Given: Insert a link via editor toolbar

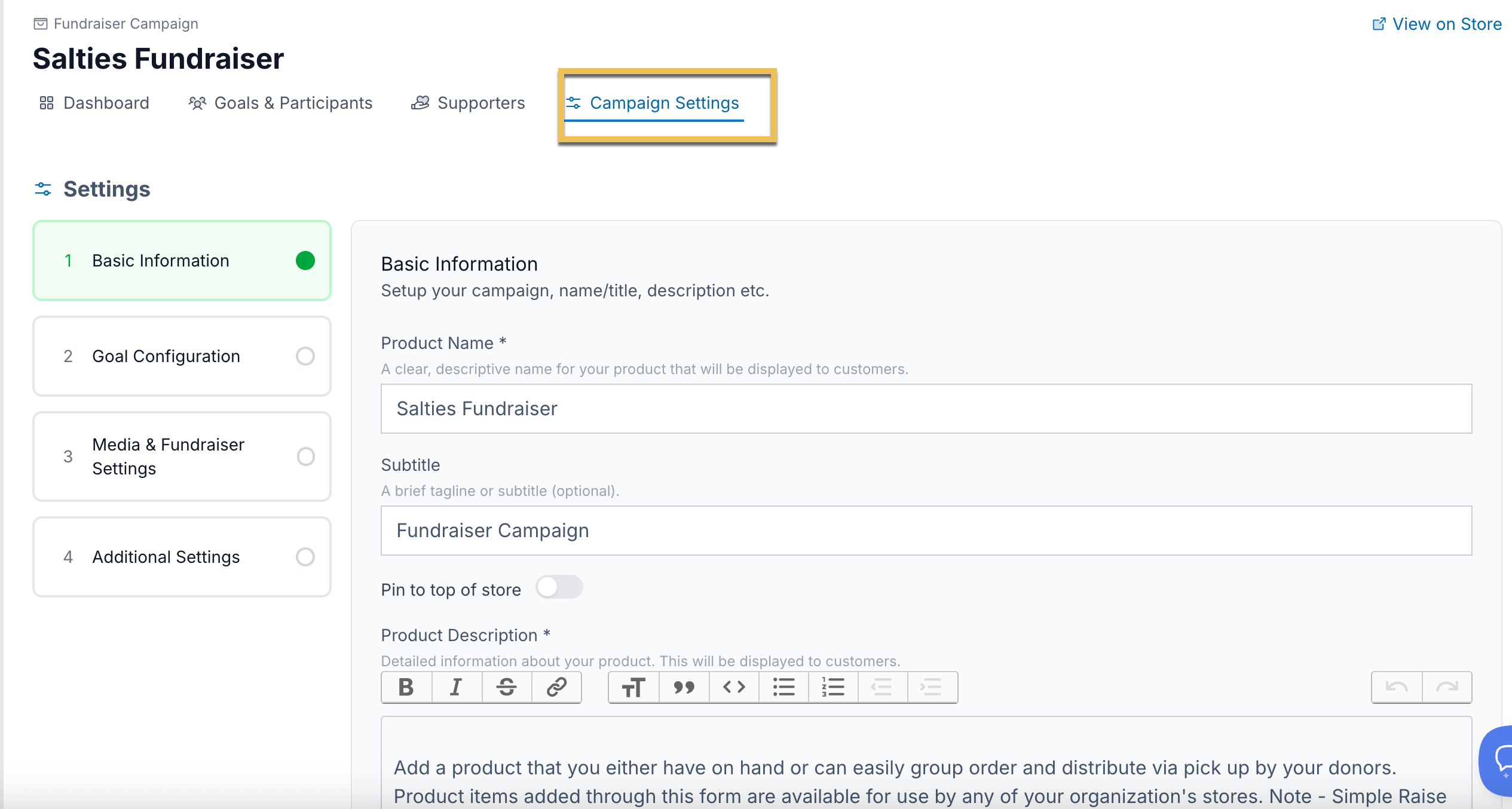Looking at the screenshot, I should point(556,687).
